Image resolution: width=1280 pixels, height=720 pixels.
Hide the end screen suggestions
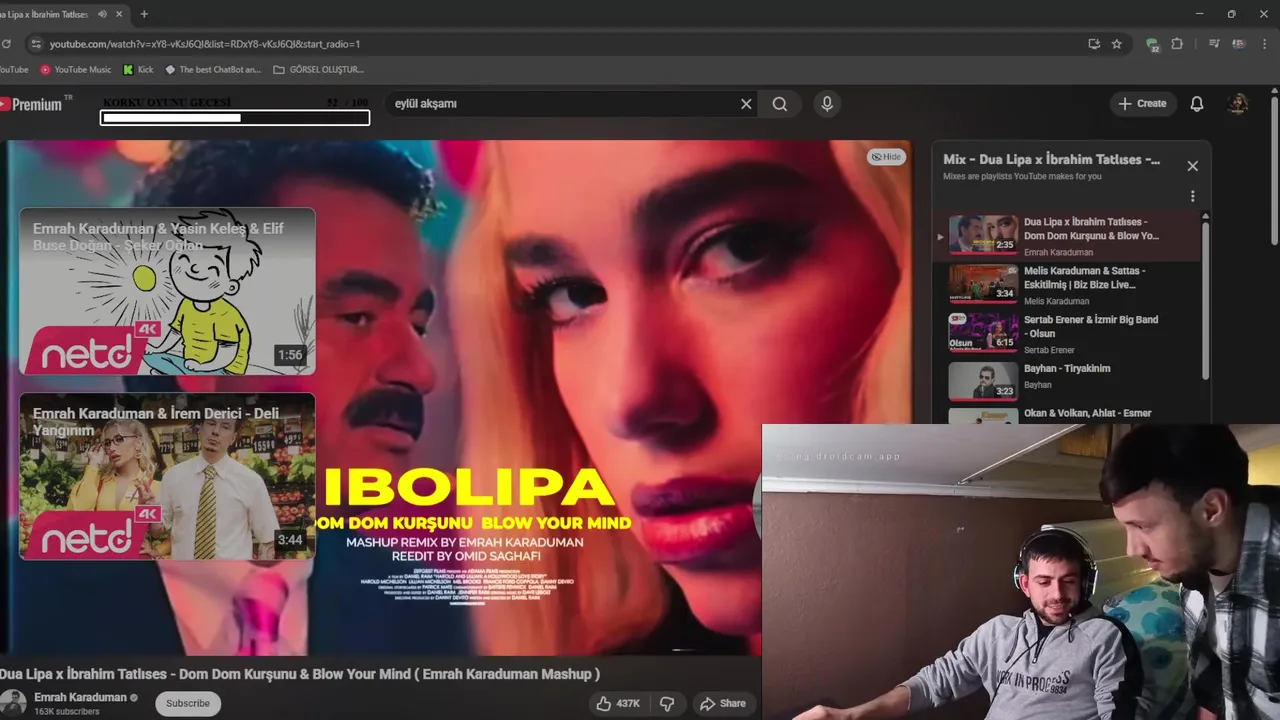click(x=886, y=157)
